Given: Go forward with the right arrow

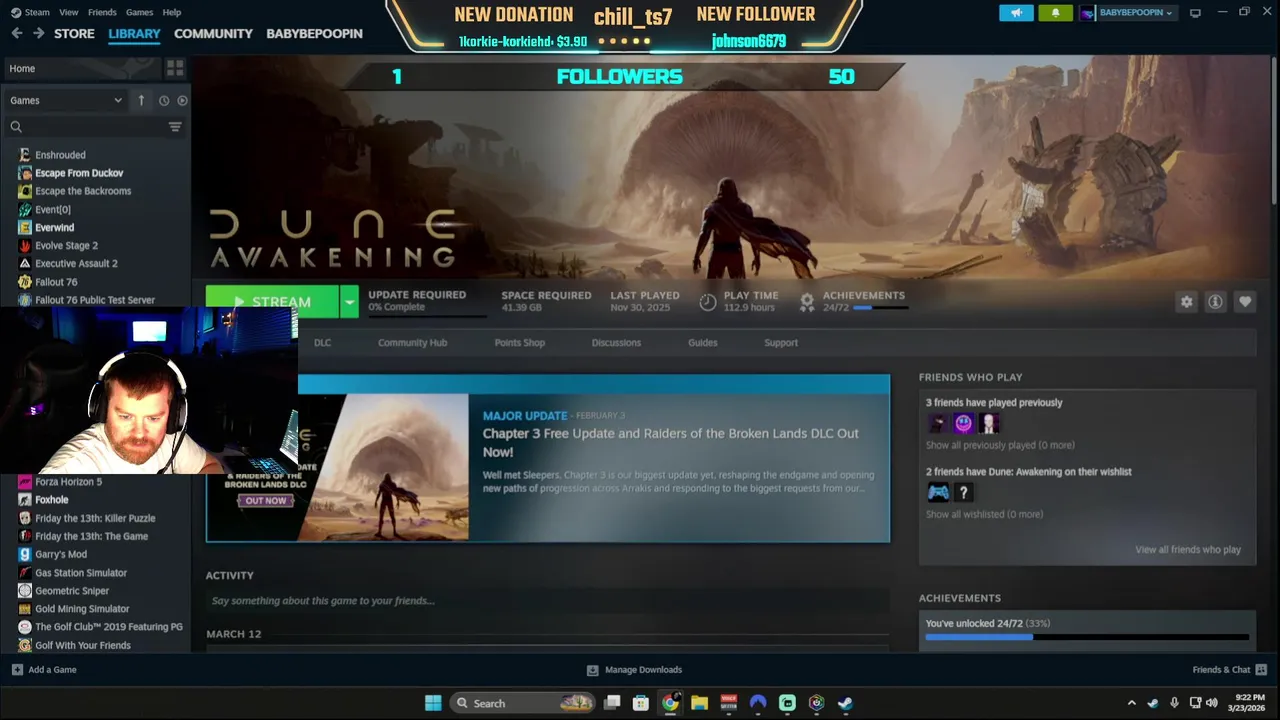Looking at the screenshot, I should pos(38,33).
